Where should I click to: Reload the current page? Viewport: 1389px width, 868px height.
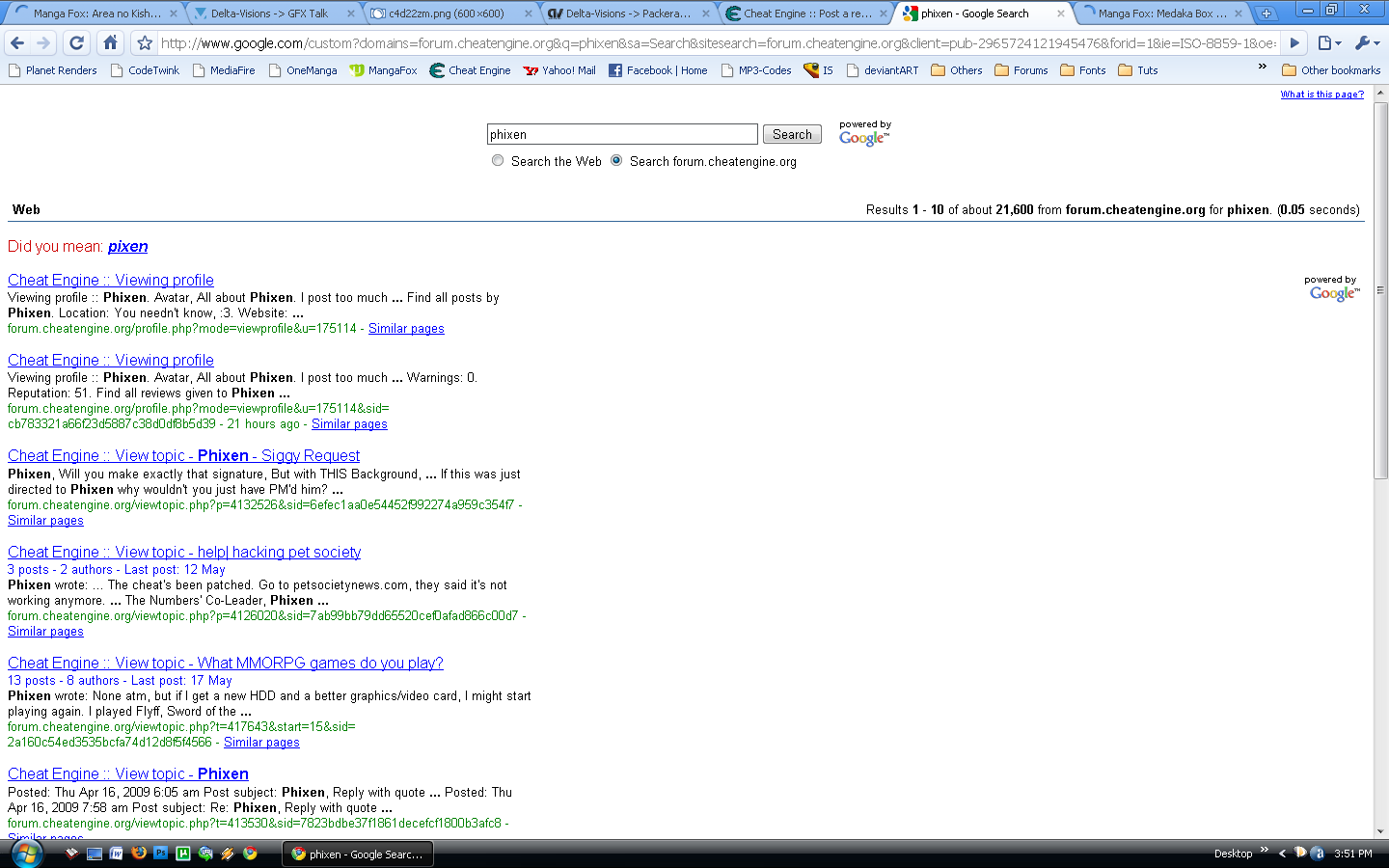(x=77, y=42)
